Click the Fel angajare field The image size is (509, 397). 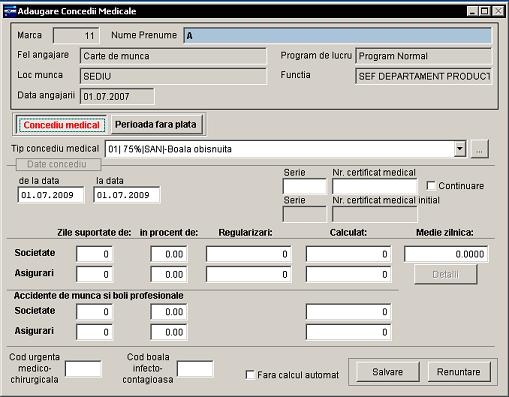(x=173, y=56)
